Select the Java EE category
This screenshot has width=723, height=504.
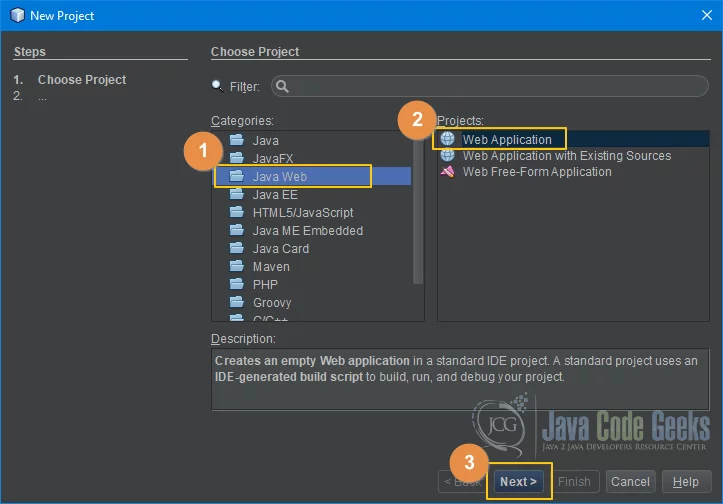[313, 194]
